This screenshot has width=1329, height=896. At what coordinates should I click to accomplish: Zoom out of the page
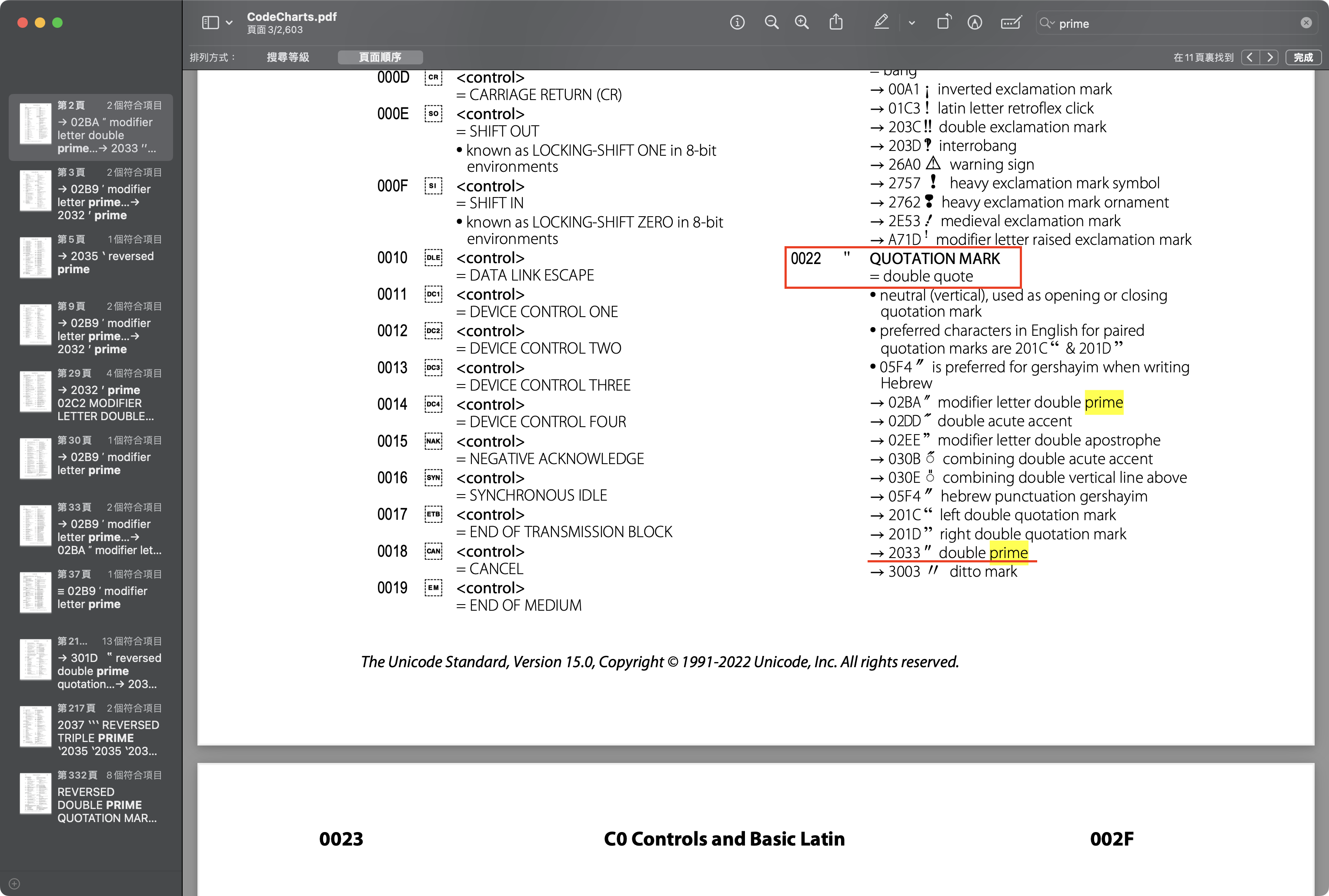771,23
